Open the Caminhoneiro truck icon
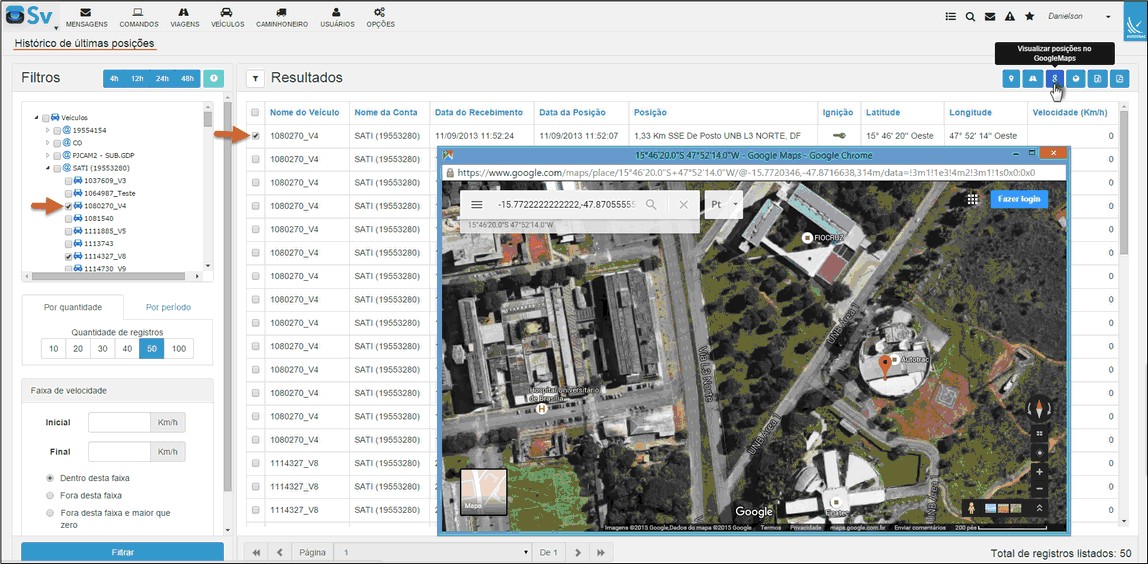The height and width of the screenshot is (564, 1148). [280, 12]
